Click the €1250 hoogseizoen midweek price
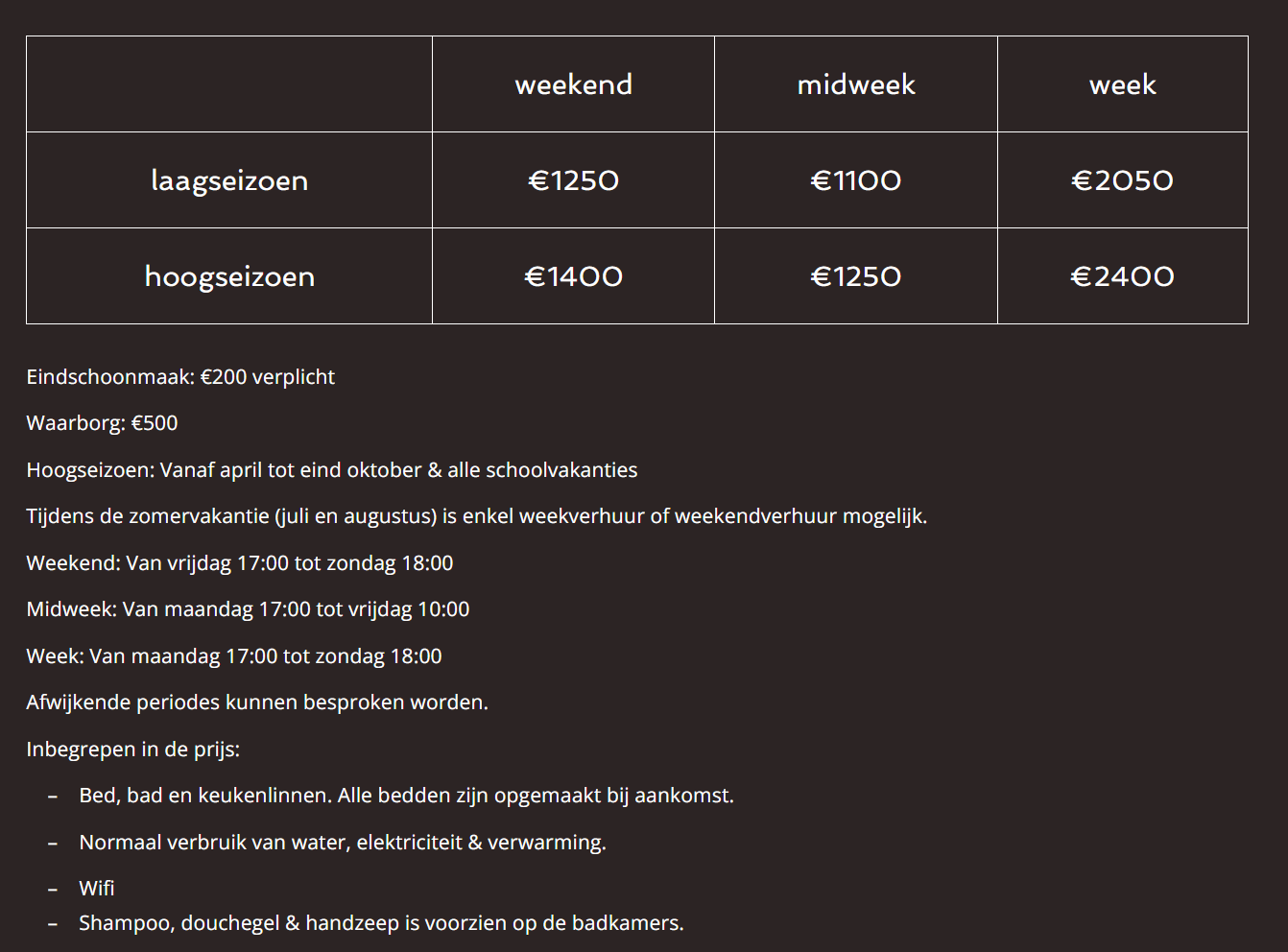 856,276
